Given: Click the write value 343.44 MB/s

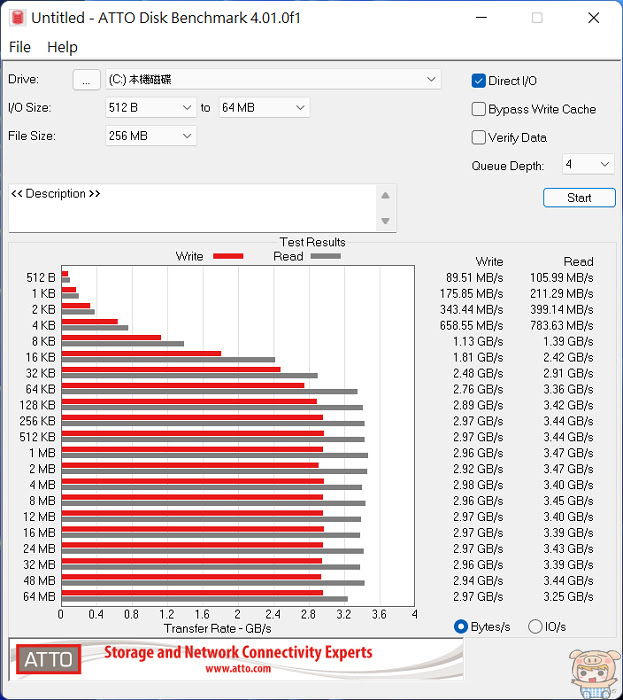Looking at the screenshot, I should pyautogui.click(x=471, y=310).
